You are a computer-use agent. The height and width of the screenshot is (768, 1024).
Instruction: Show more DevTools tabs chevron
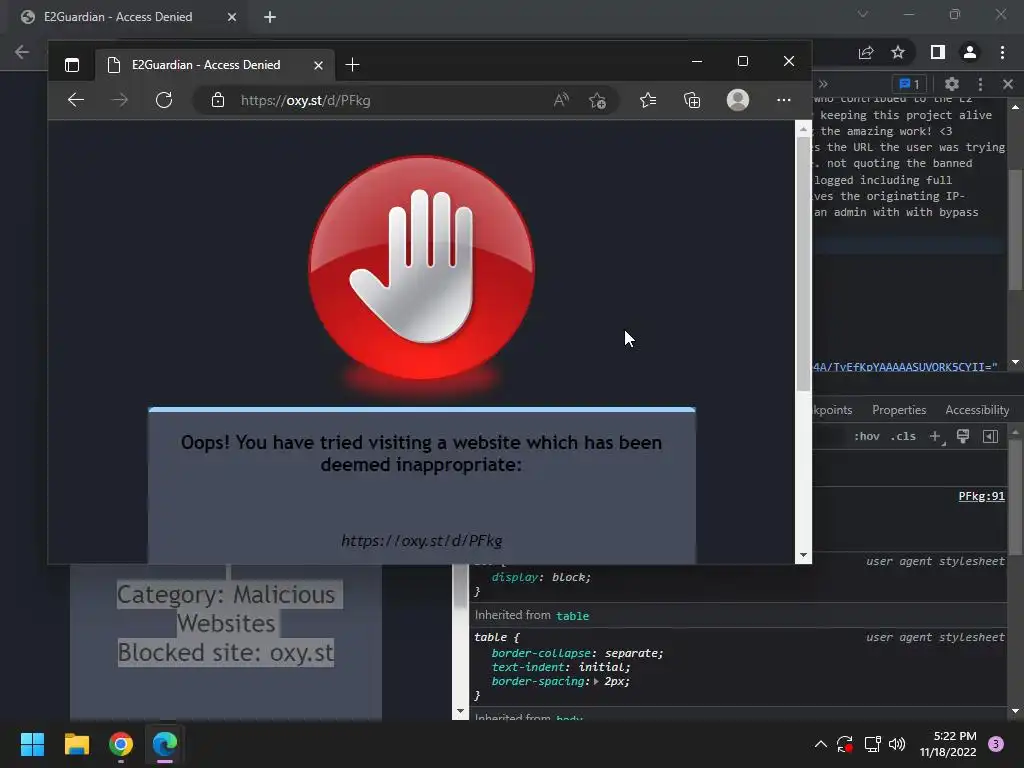(823, 84)
